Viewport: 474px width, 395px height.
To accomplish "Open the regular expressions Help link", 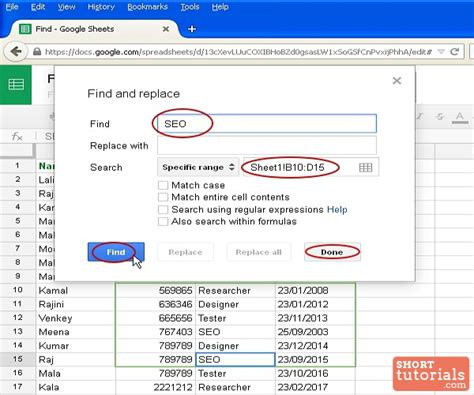I will pos(337,210).
